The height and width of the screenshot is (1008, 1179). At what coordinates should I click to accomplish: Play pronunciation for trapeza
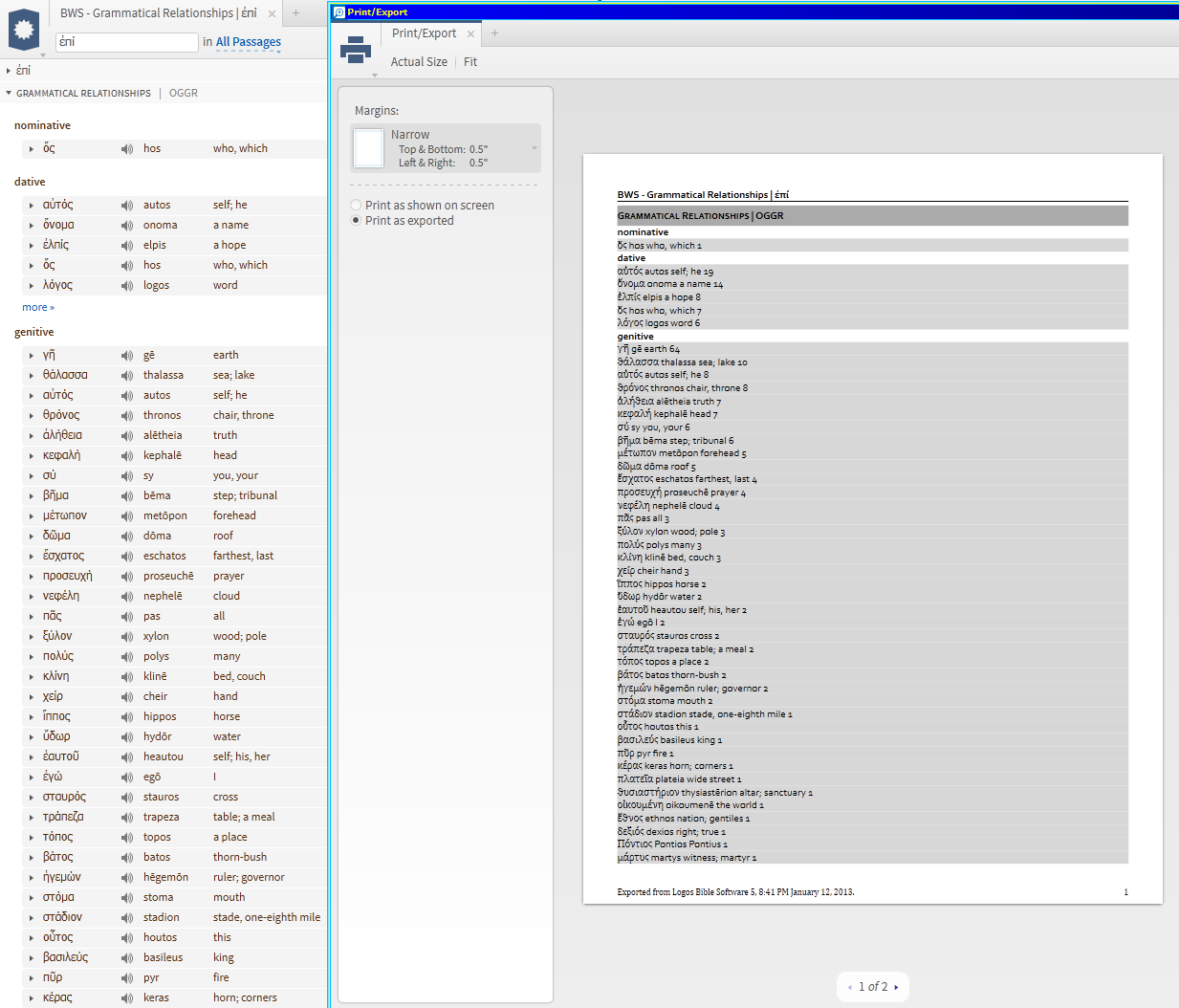coord(127,818)
